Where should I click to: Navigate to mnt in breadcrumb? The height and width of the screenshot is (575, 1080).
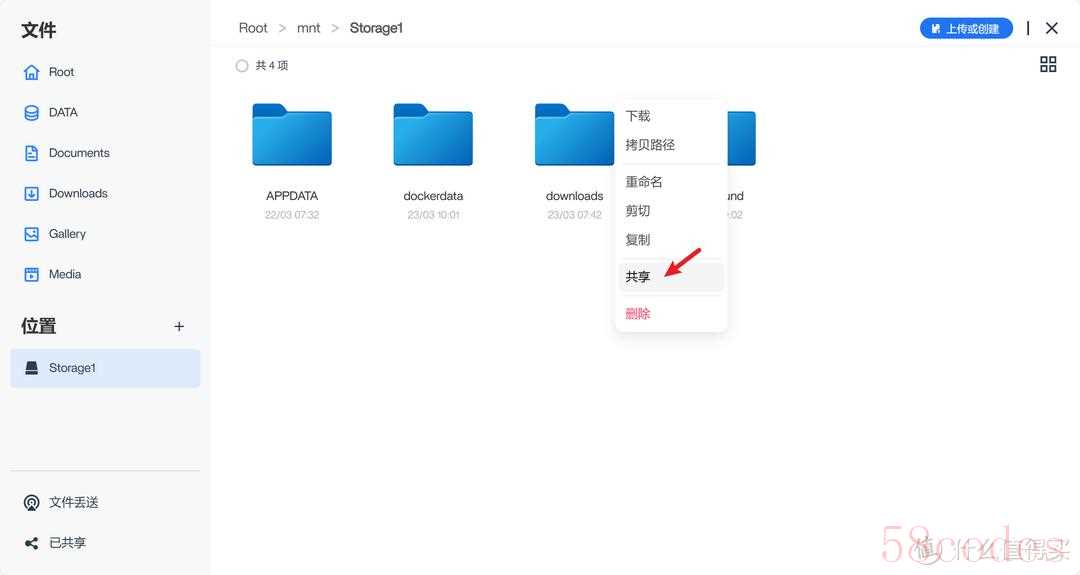click(x=309, y=28)
